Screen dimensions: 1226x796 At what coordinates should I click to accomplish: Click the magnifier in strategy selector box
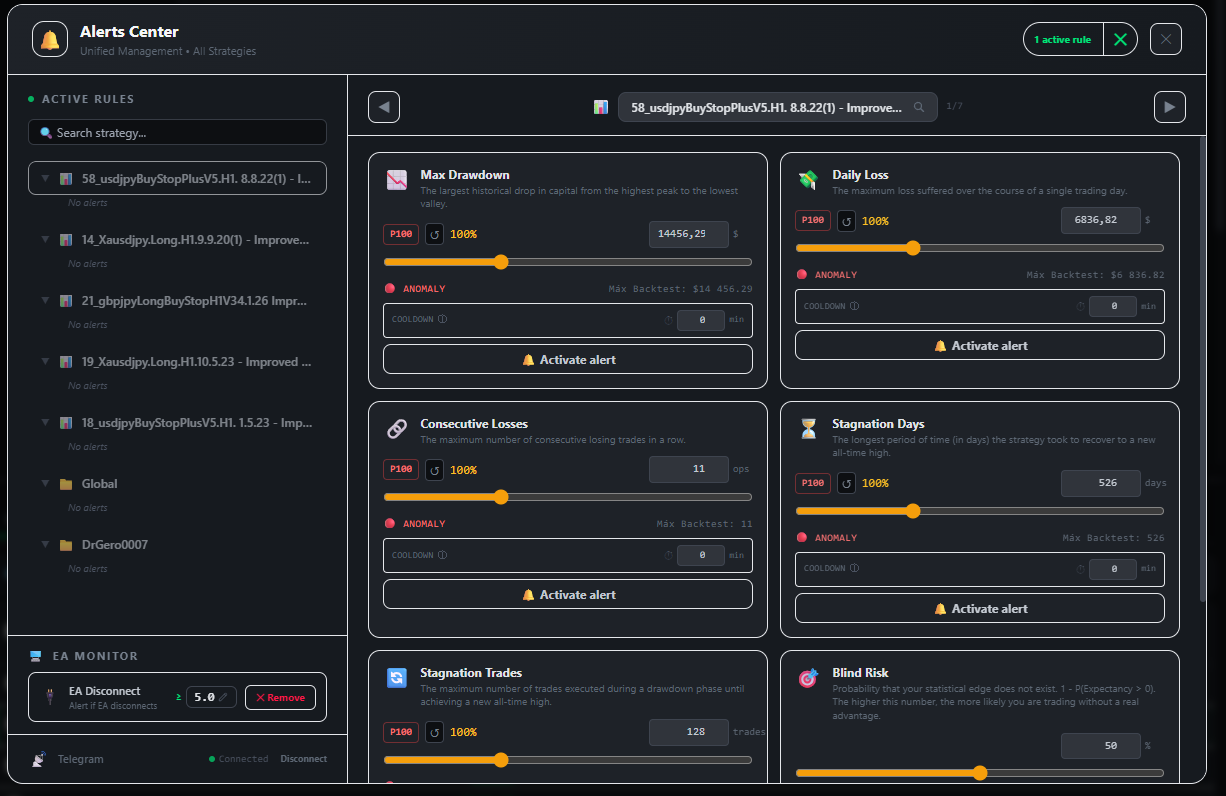click(919, 107)
